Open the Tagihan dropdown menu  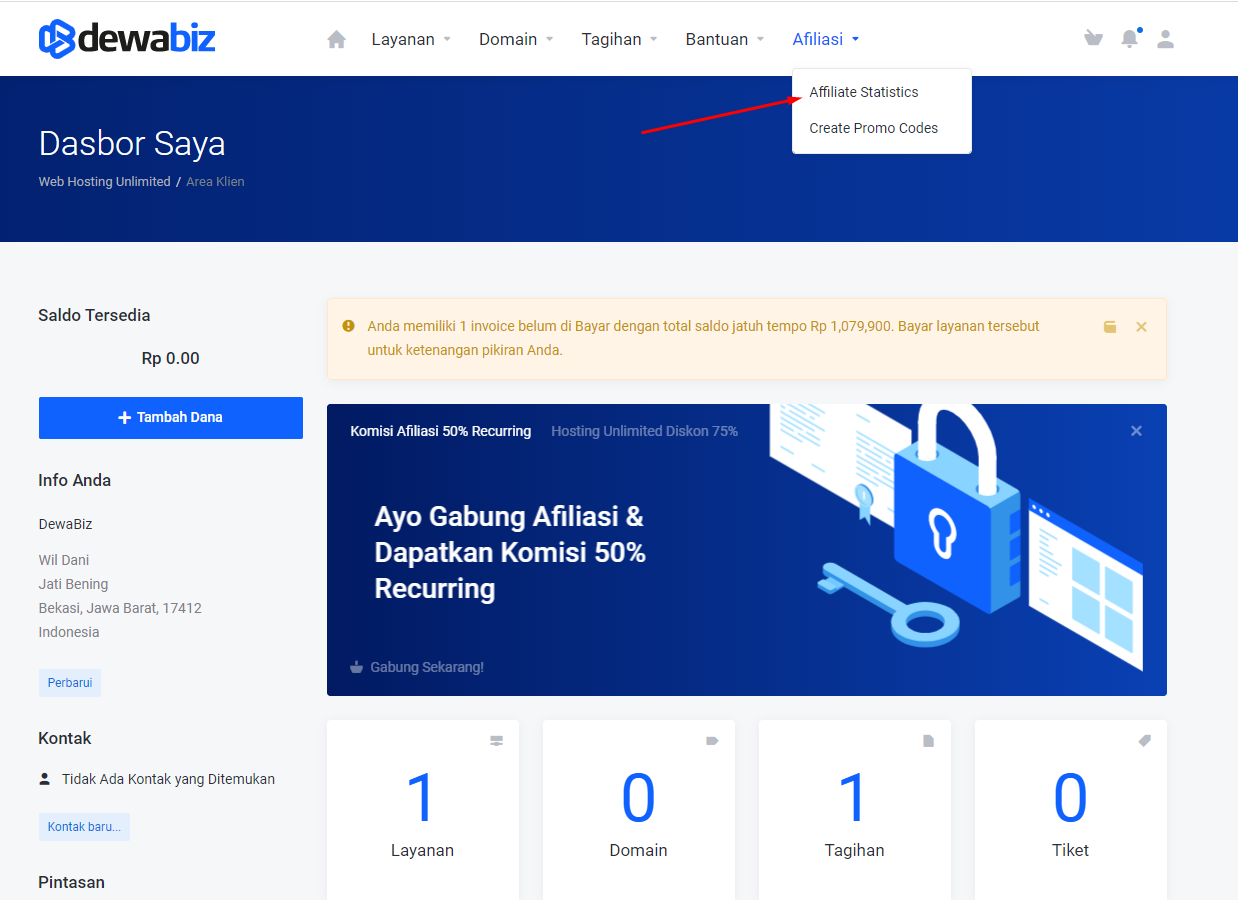click(x=619, y=40)
